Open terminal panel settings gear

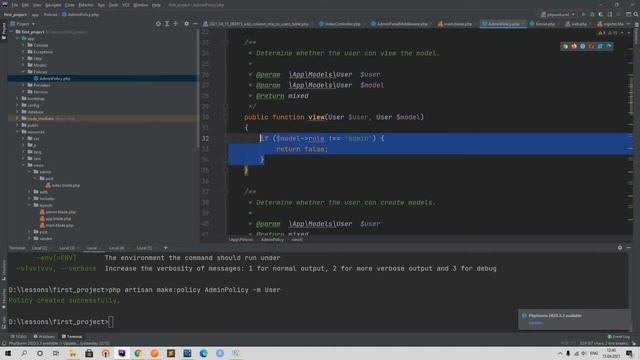click(620, 247)
